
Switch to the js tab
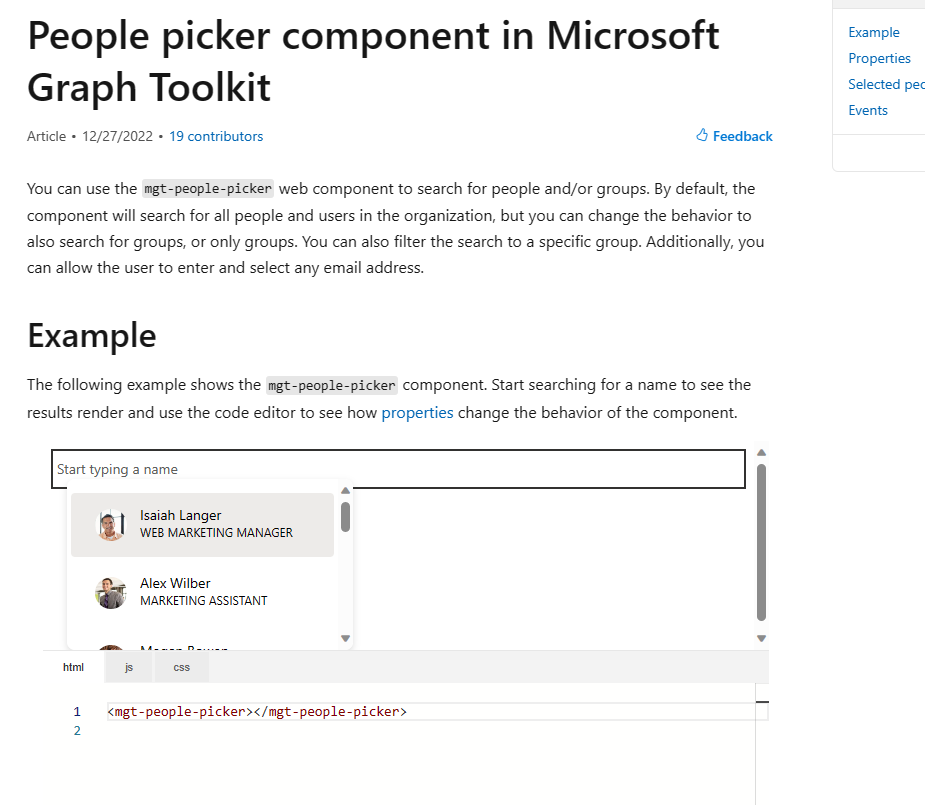tap(128, 666)
